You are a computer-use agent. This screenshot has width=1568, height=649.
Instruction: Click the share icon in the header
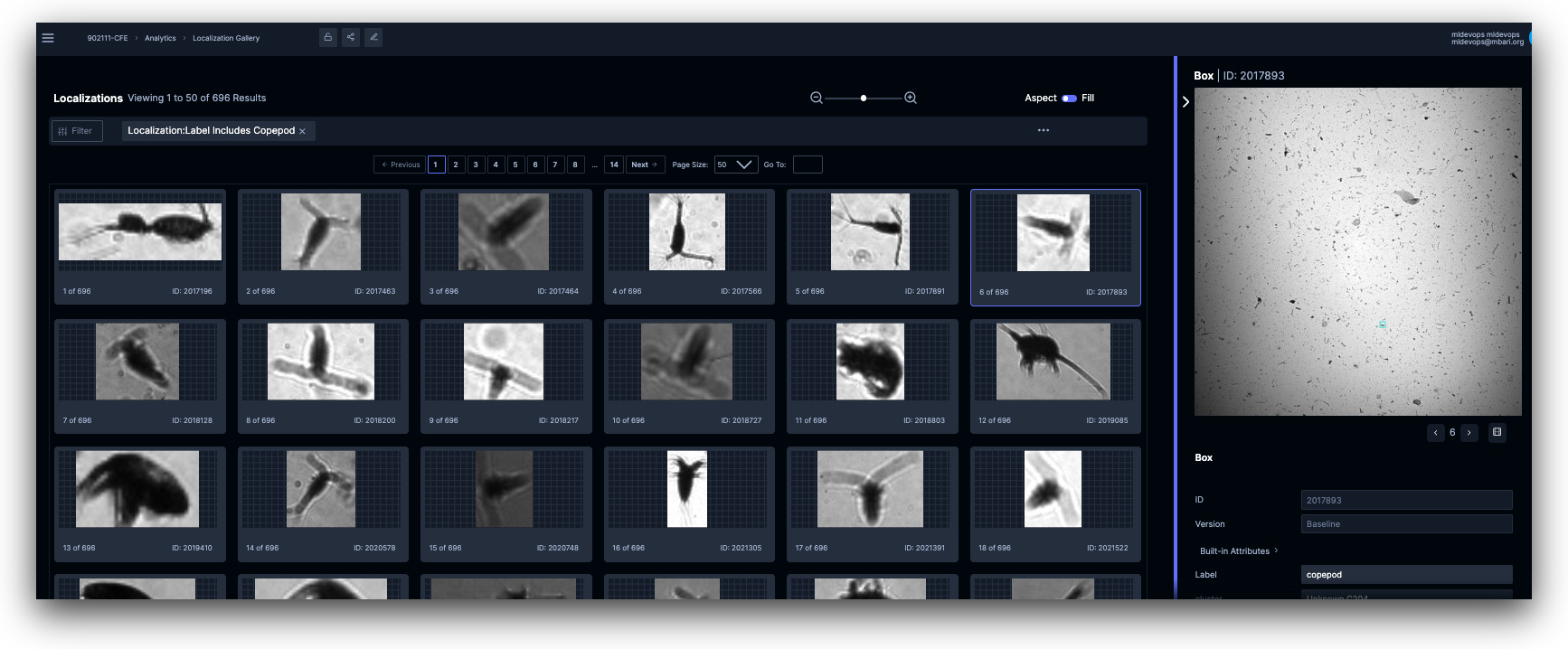pyautogui.click(x=351, y=37)
